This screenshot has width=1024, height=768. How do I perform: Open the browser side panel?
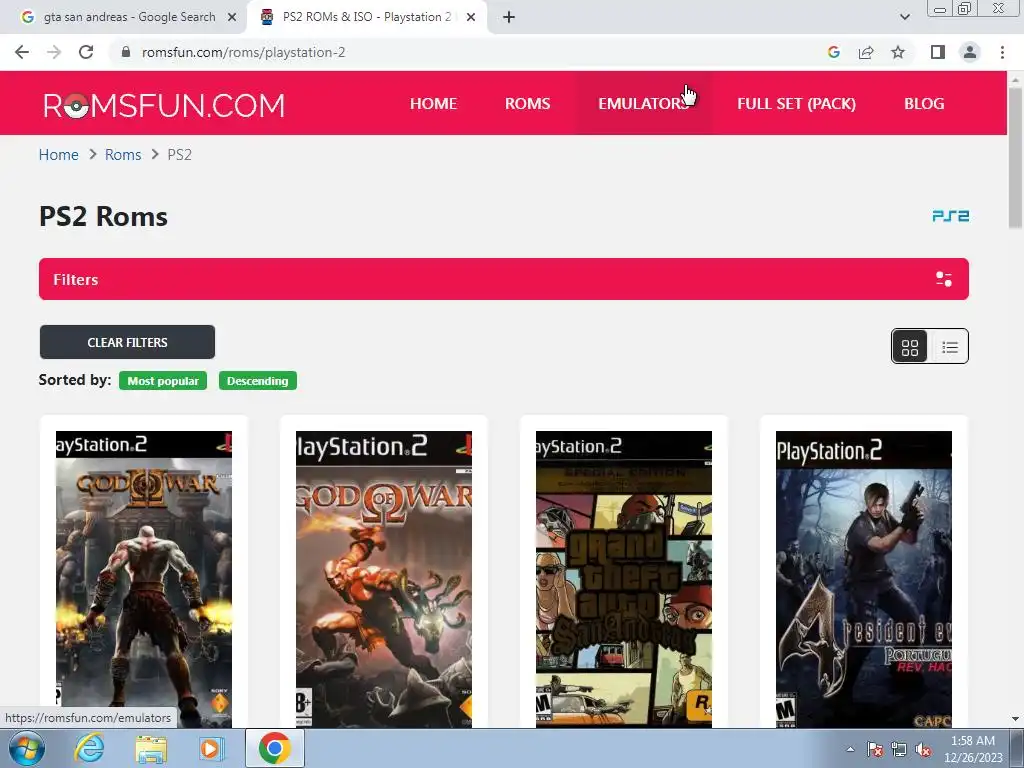(938, 52)
